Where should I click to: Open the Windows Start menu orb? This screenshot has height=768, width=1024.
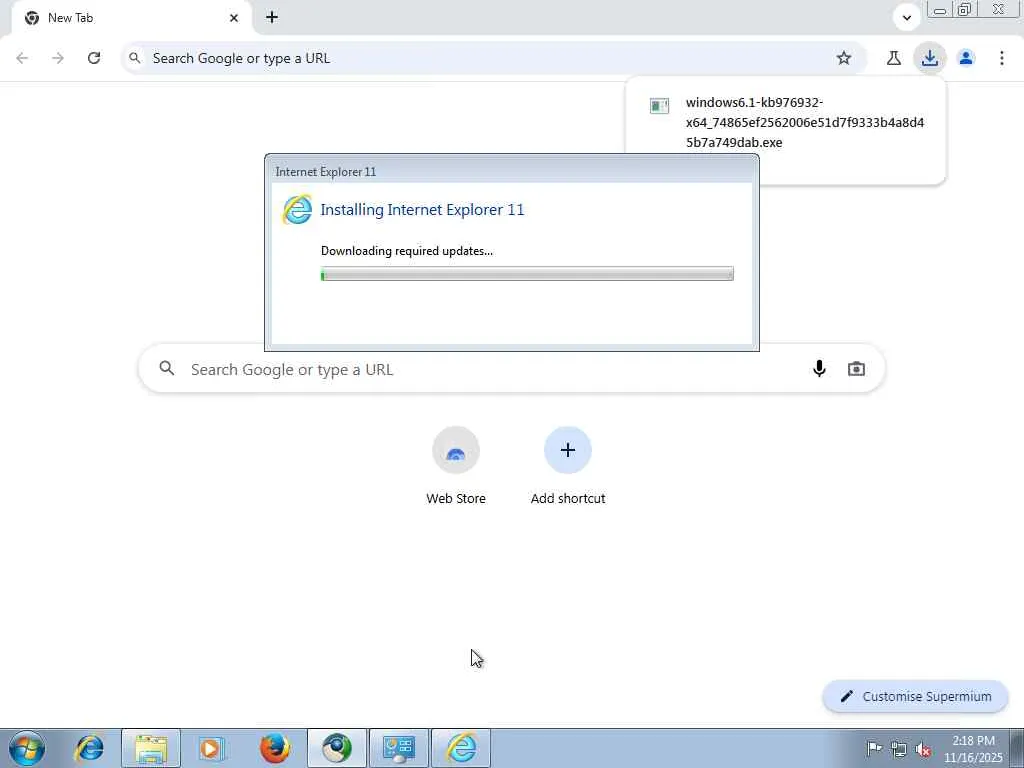pyautogui.click(x=27, y=748)
